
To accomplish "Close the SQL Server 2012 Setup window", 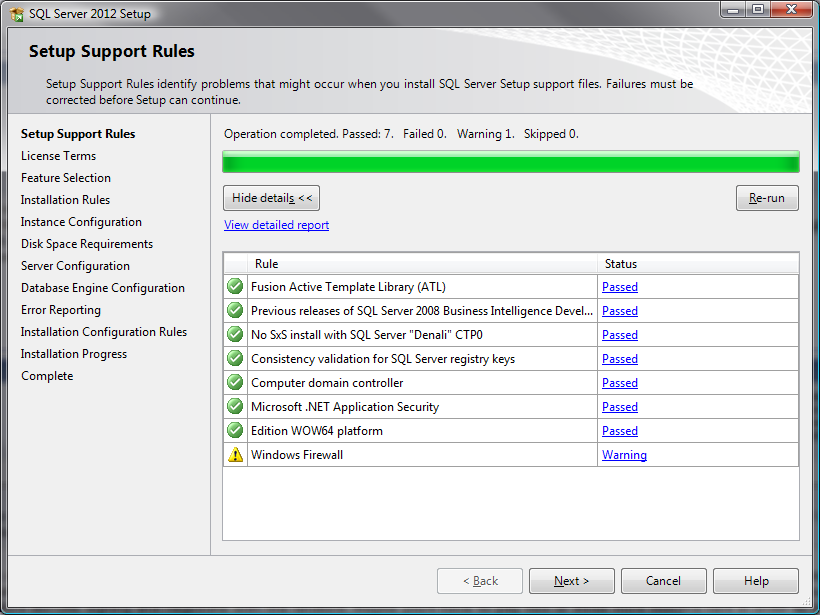I will click(791, 9).
